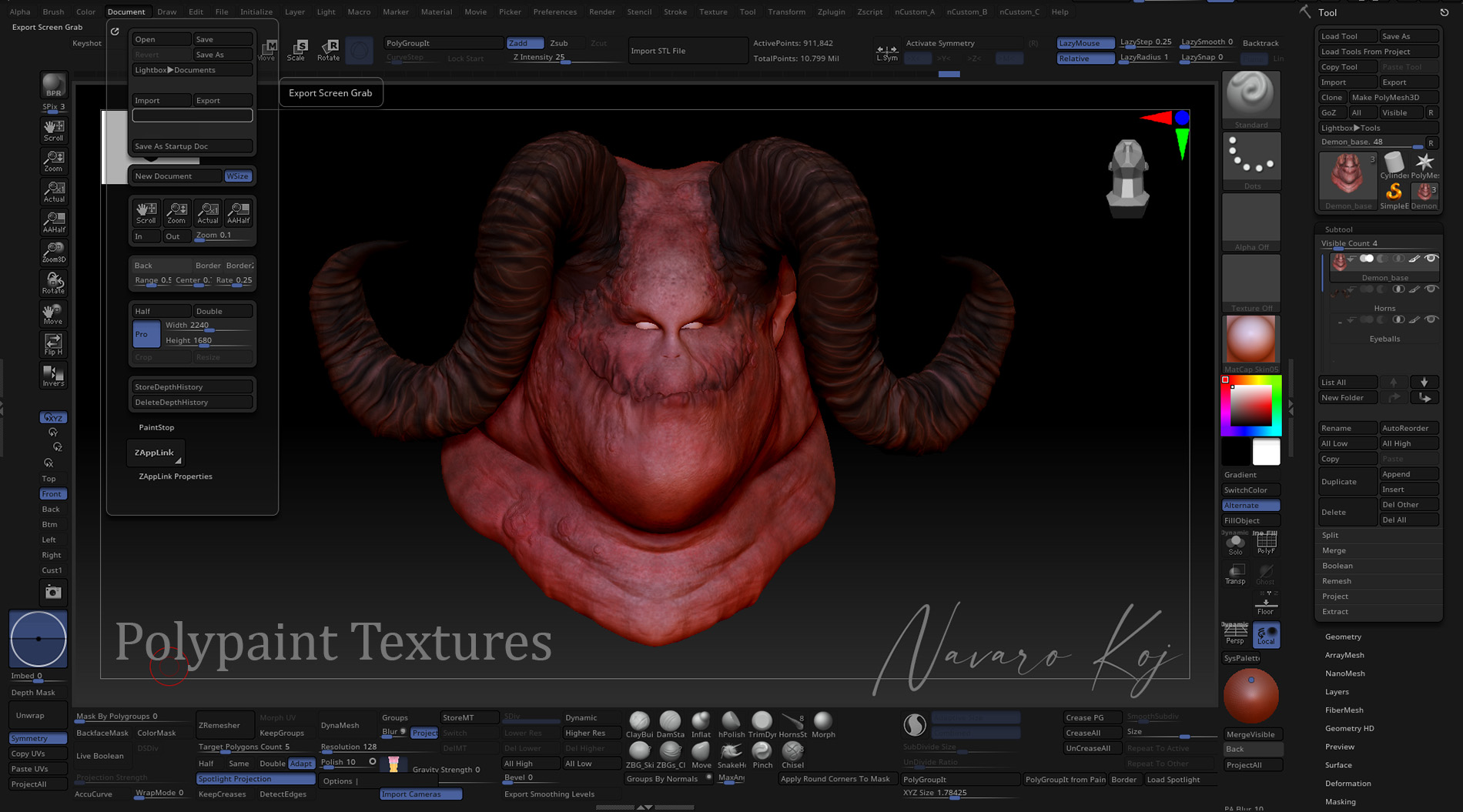Expand the NanoMesh section
This screenshot has height=812, width=1463.
coord(1344,673)
